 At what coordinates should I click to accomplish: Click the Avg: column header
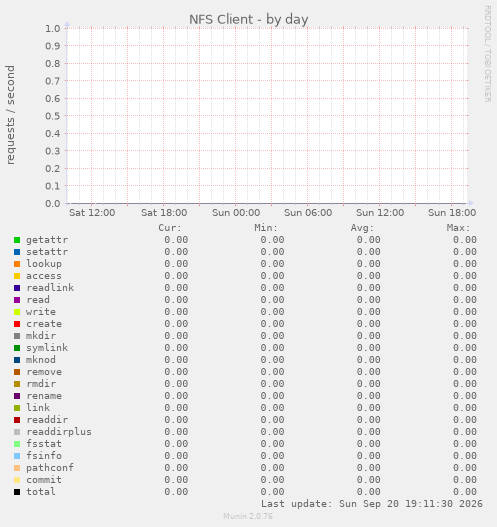click(x=362, y=228)
